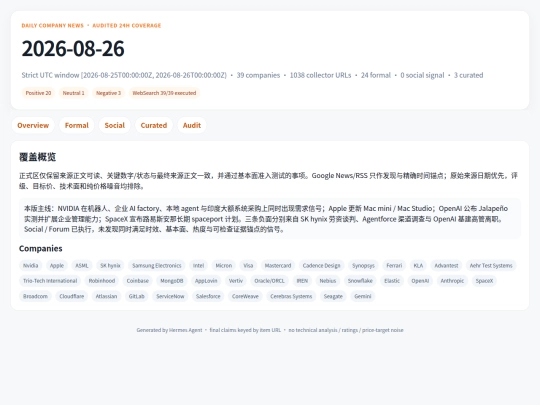Select the Coinbase company chip
Screen dimensions: 540x405
[138, 281]
